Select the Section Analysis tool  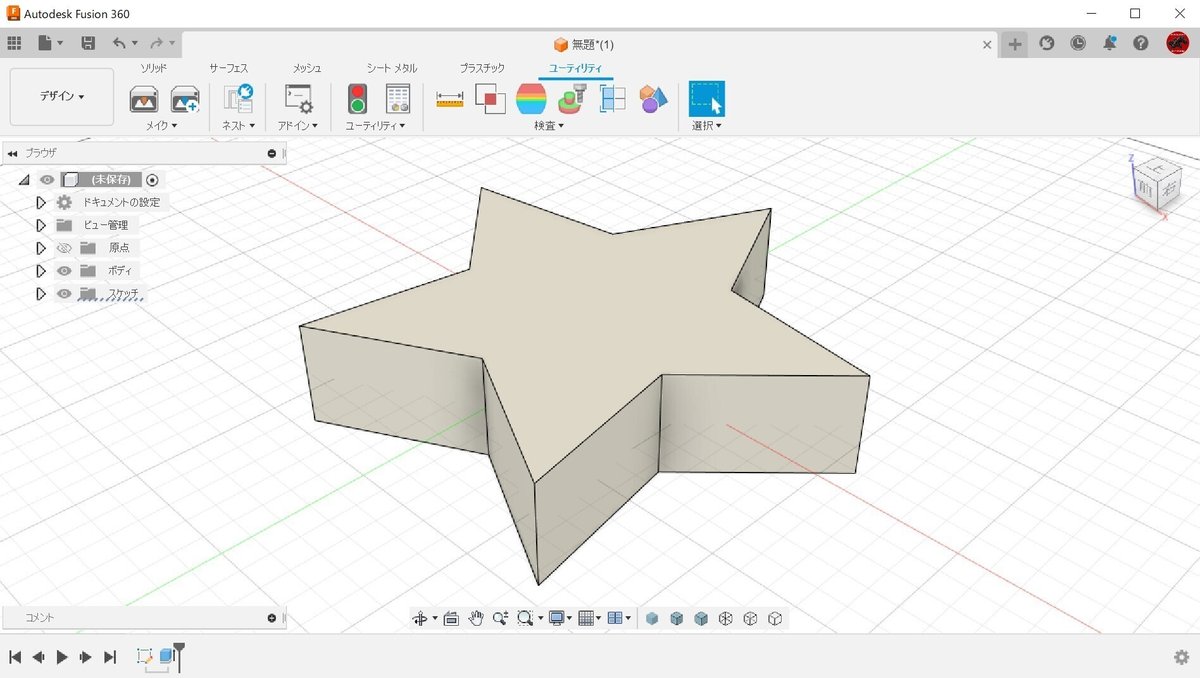[613, 99]
